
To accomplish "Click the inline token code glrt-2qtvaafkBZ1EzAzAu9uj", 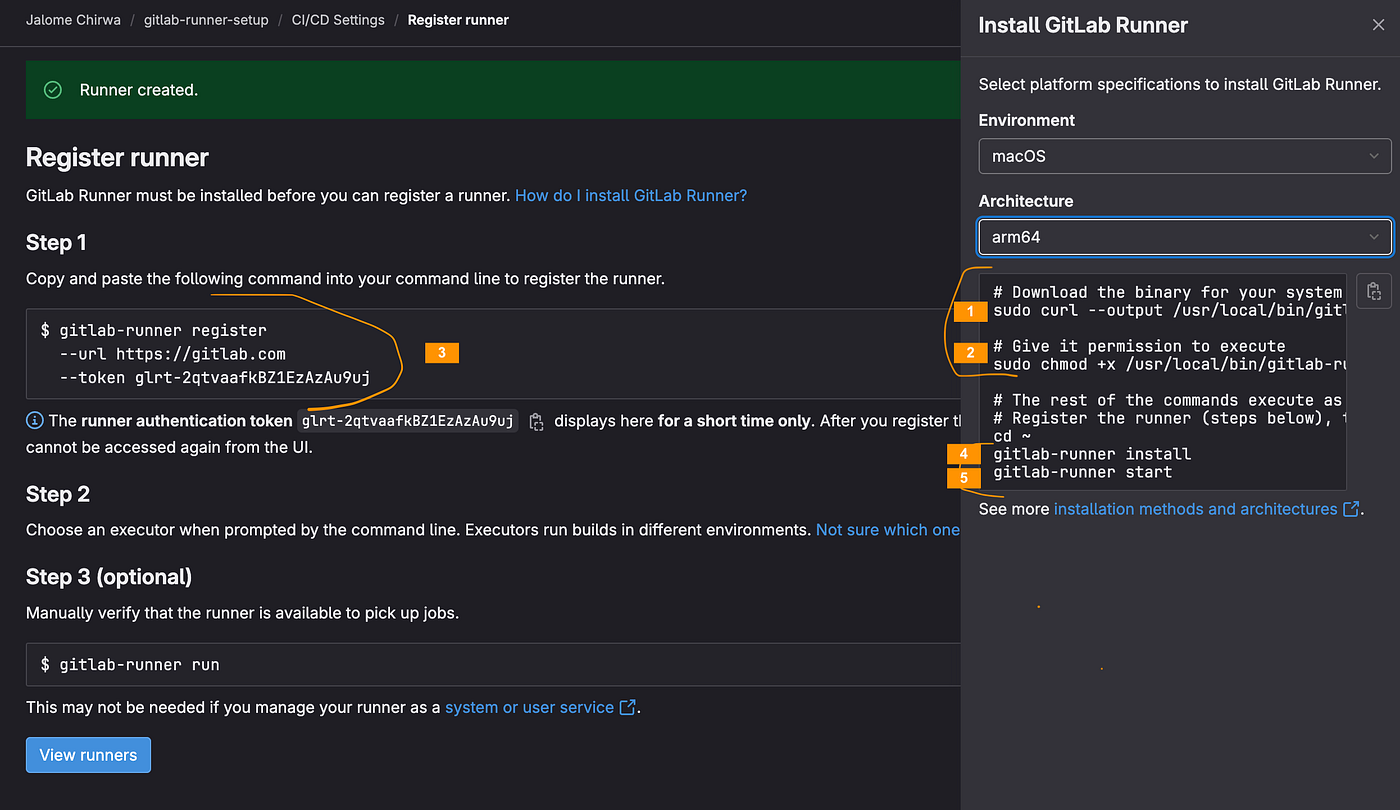I will [408, 421].
